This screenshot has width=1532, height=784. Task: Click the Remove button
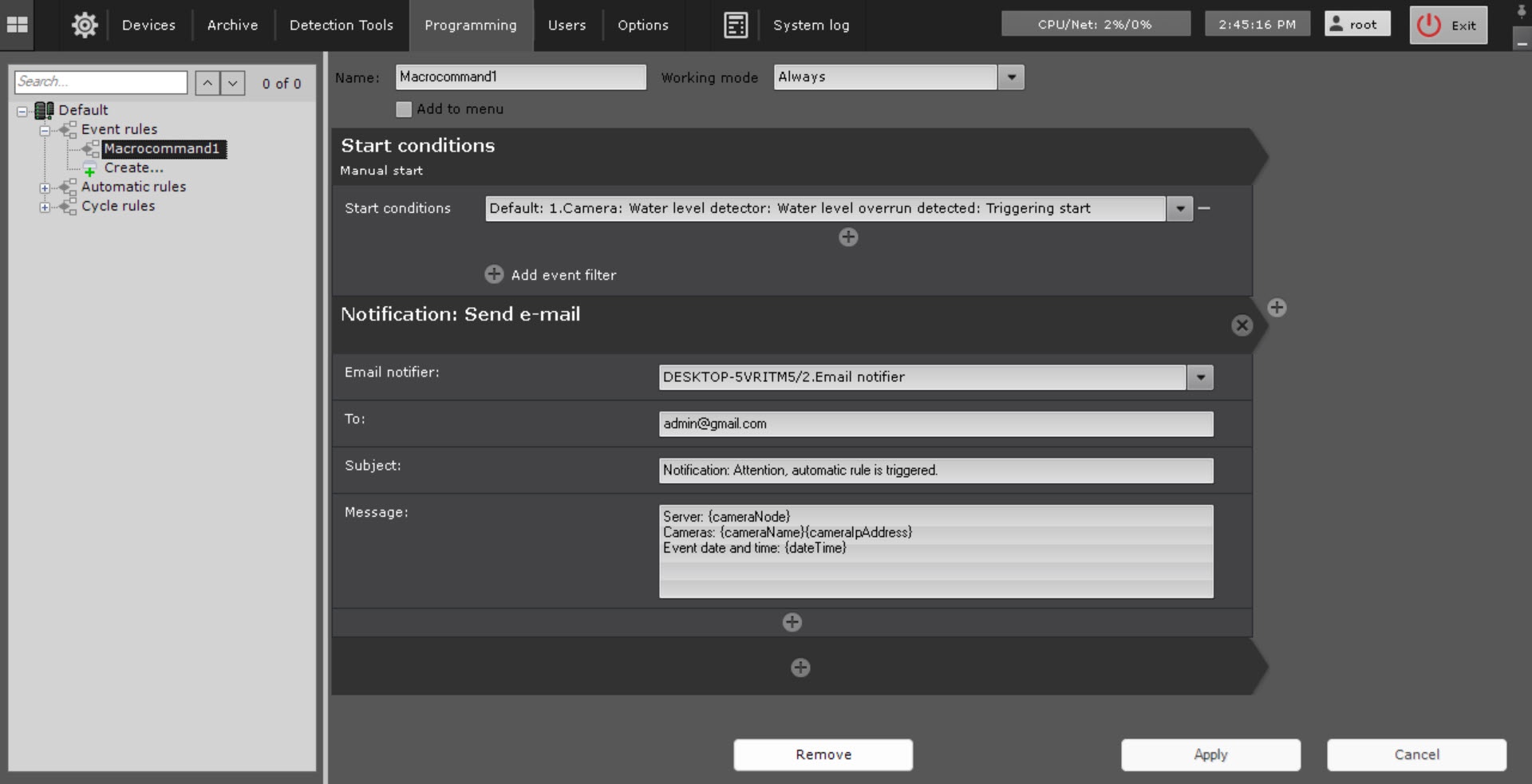click(x=823, y=754)
